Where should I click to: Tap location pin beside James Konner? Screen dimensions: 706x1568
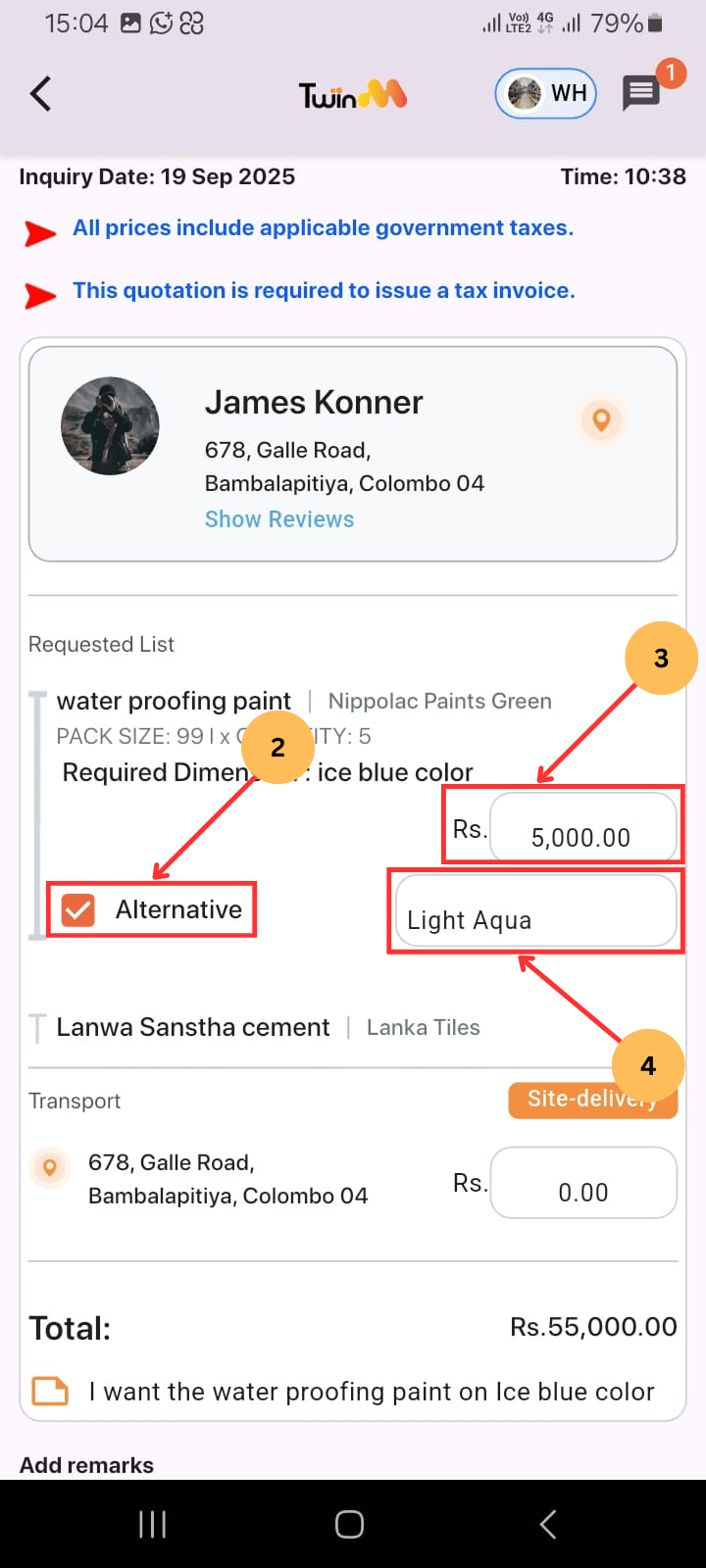601,419
